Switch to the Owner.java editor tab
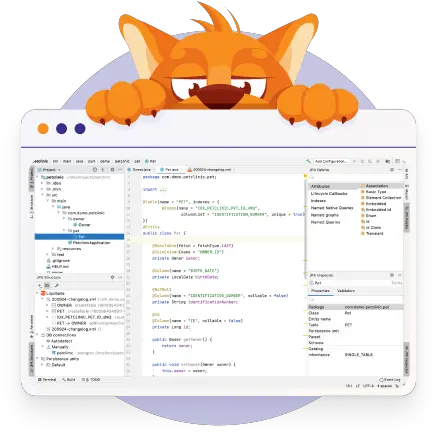 tap(141, 170)
